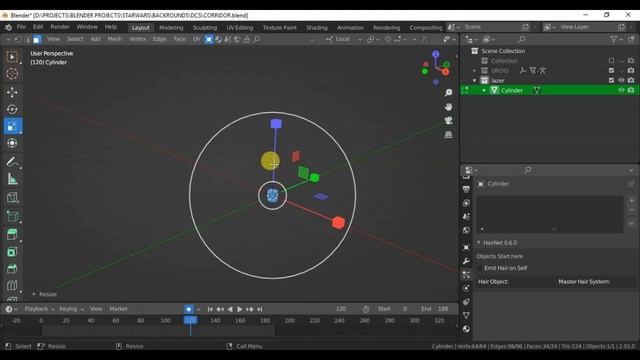640x360 pixels.
Task: Click the play animation button
Action: click(240, 309)
